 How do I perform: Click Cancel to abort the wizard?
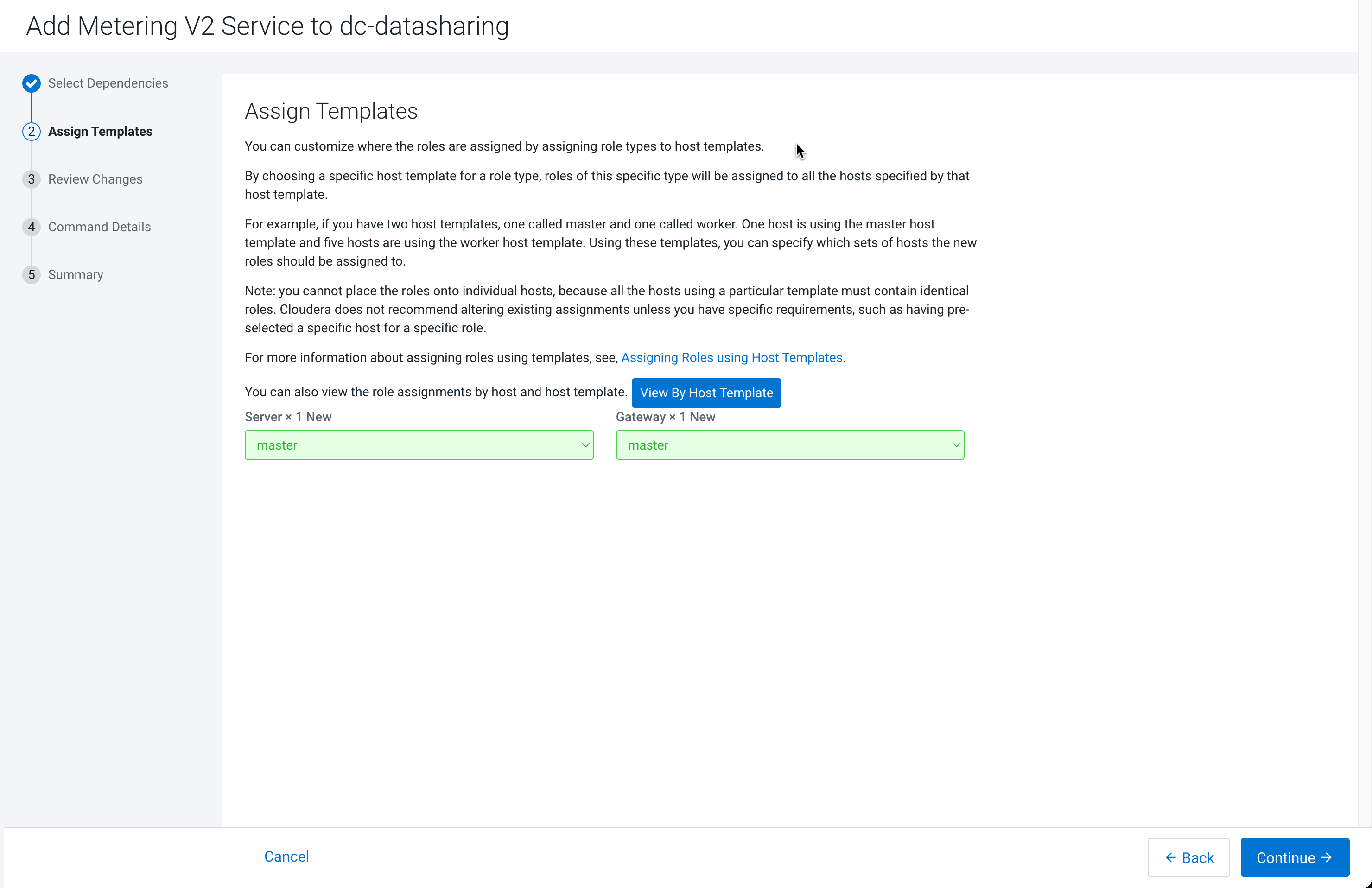(x=286, y=856)
